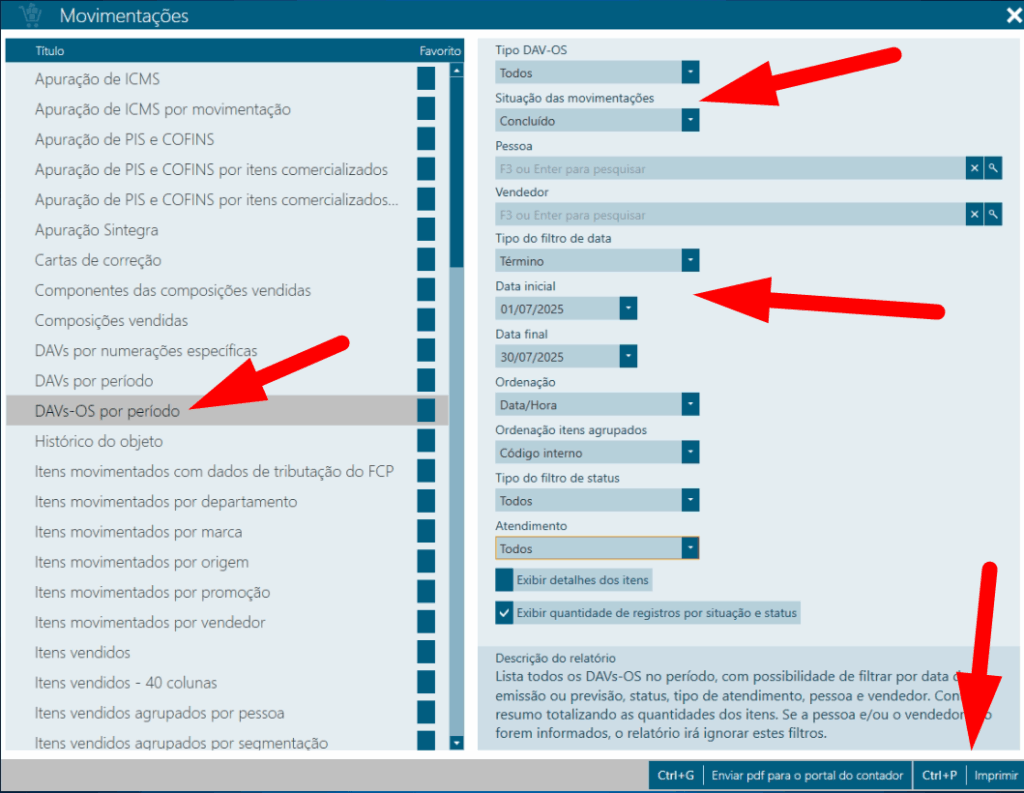Screen dimensions: 1024x793
Task: Click the search magnifier icon in Pessoa field
Action: (x=993, y=168)
